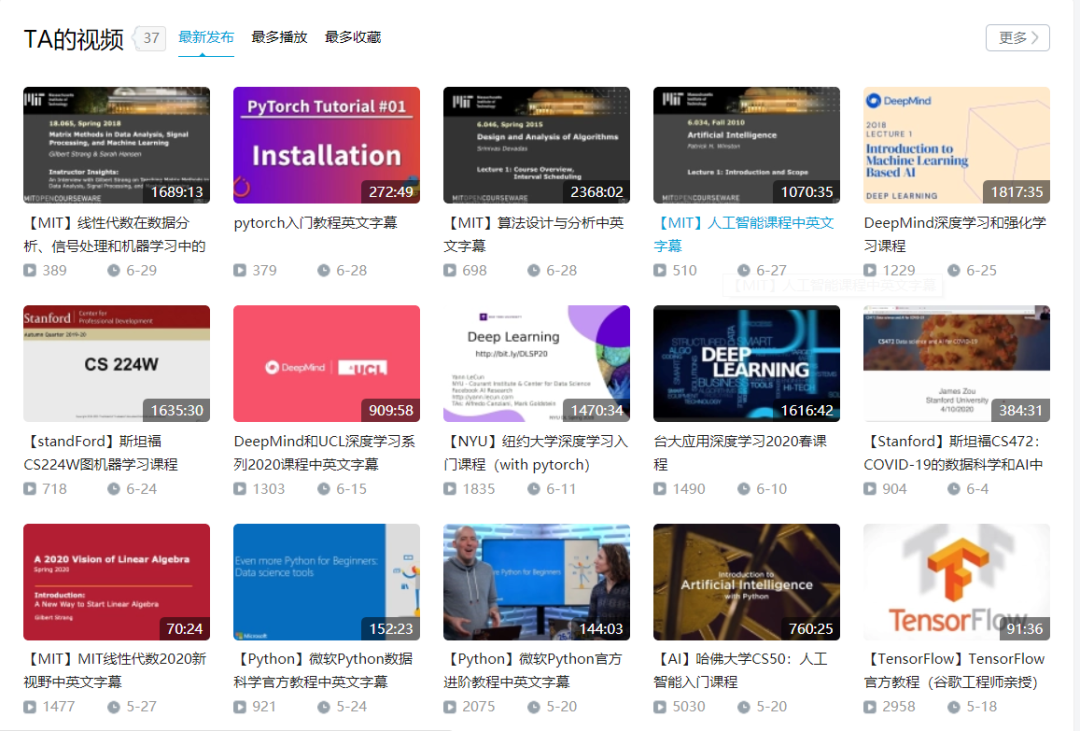Click the 2075 play count number
The image size is (1080, 731).
479,706
